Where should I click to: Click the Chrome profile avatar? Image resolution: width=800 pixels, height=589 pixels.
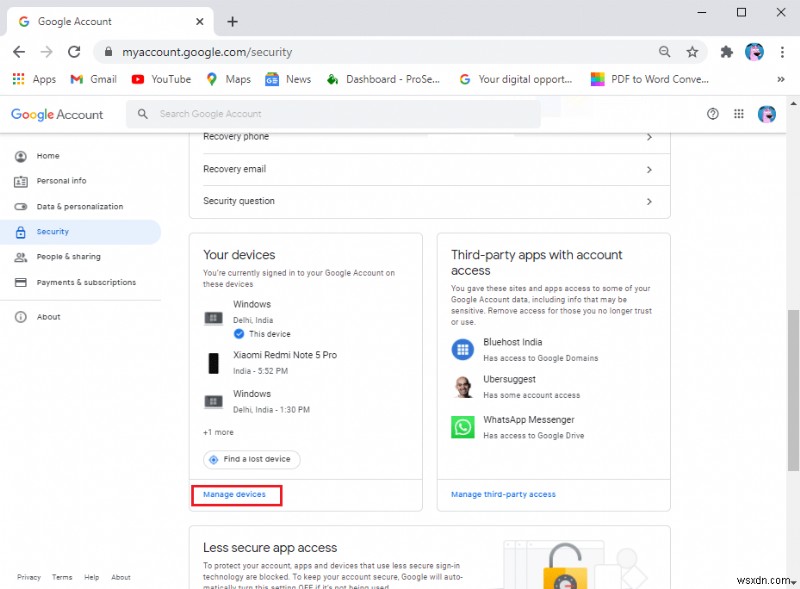[x=753, y=52]
